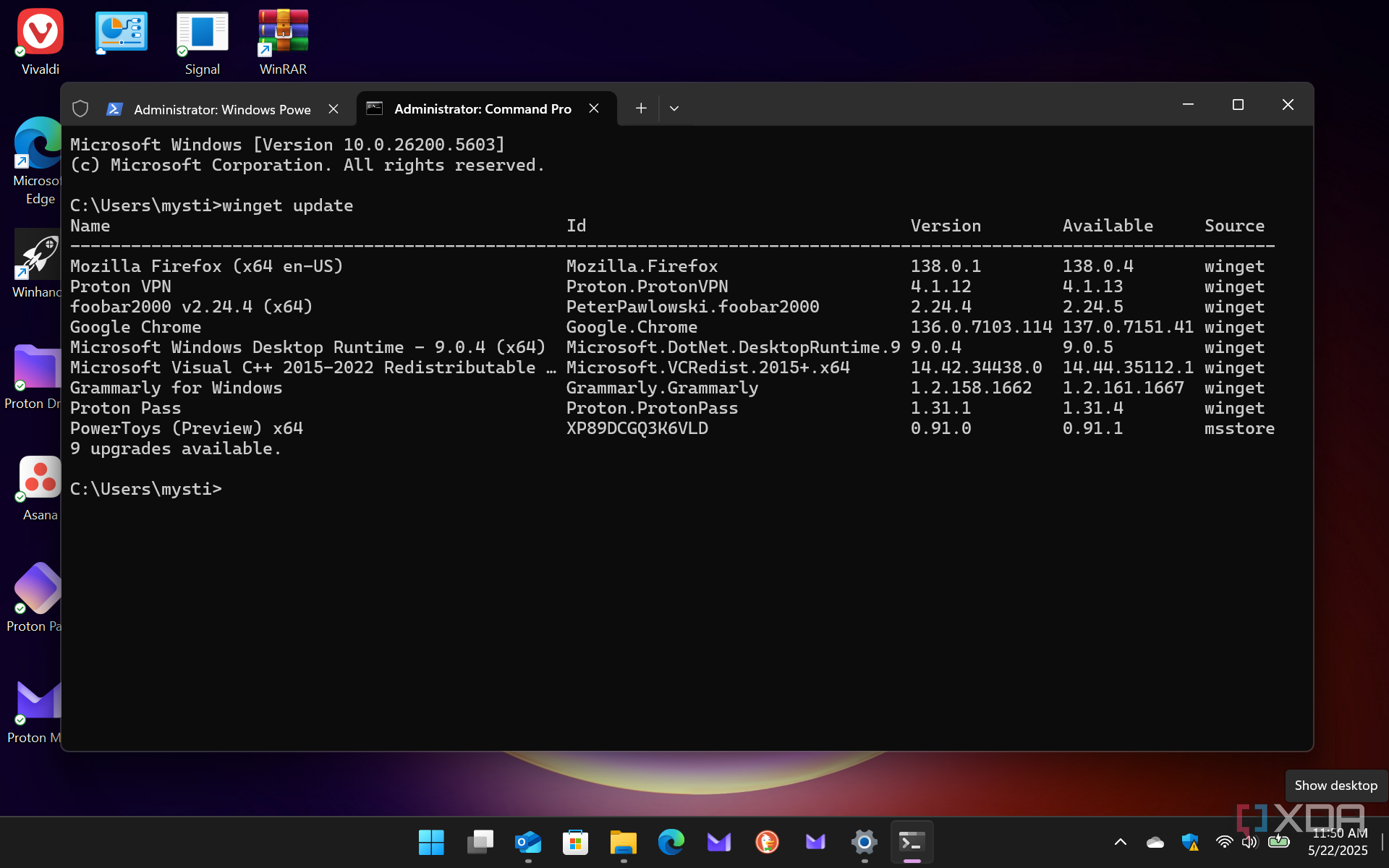This screenshot has width=1389, height=868.
Task: Select the Administrator: Command Prompt tab
Action: click(482, 109)
